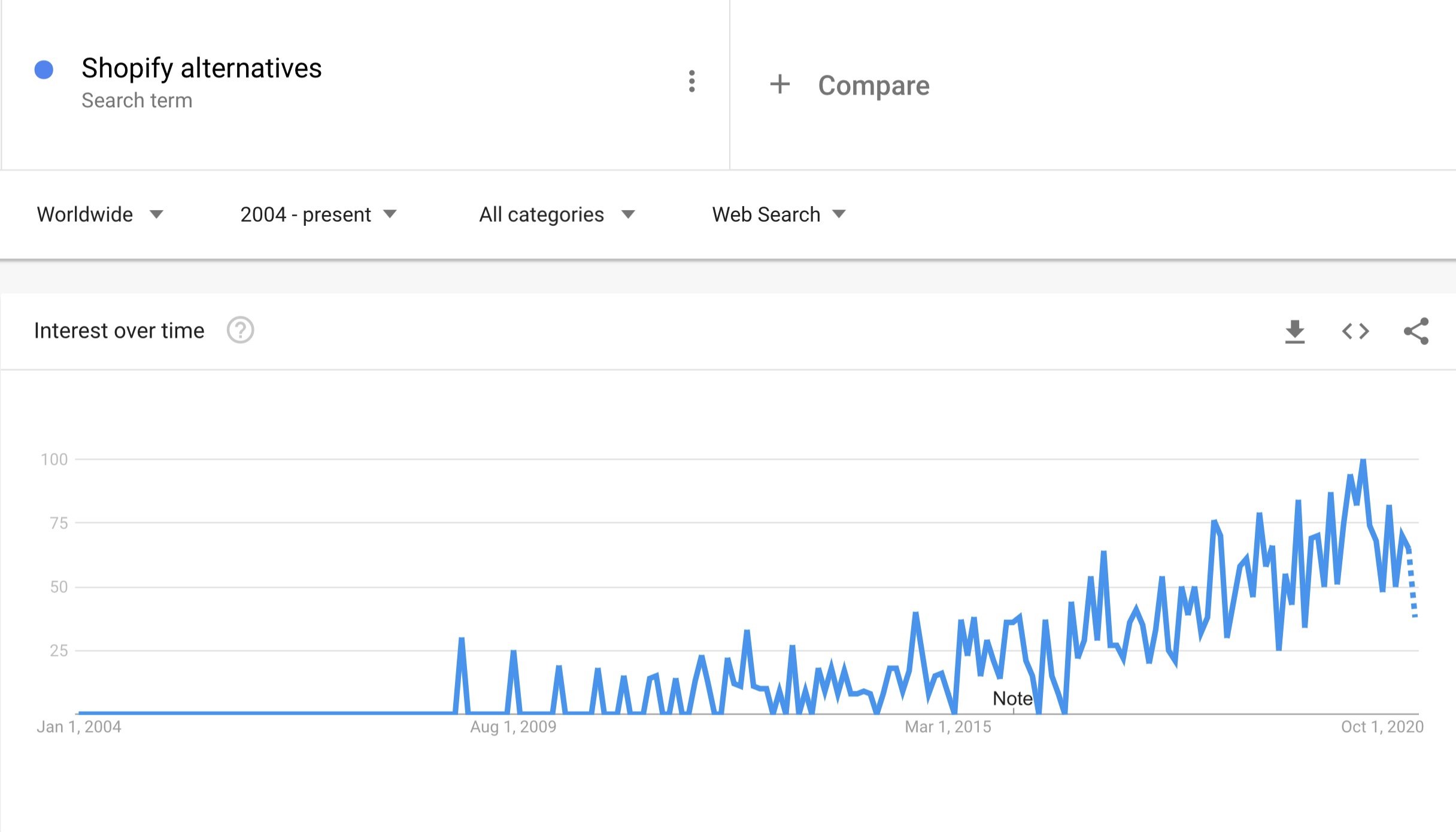This screenshot has width=1456, height=832.
Task: Open the Web Search type dropdown
Action: coord(779,214)
